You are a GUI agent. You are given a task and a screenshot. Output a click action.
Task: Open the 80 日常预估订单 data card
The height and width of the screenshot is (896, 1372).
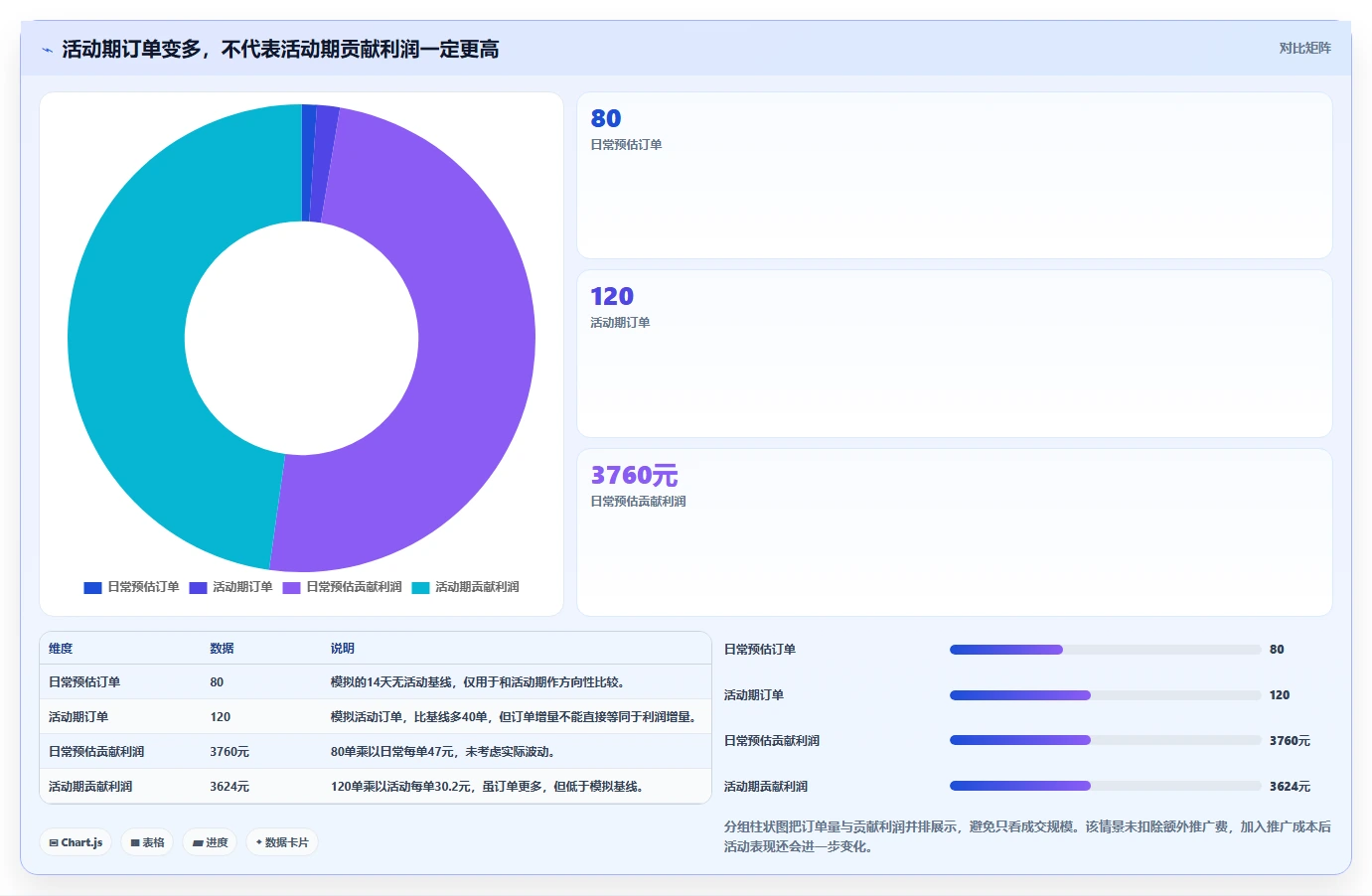pyautogui.click(x=955, y=176)
